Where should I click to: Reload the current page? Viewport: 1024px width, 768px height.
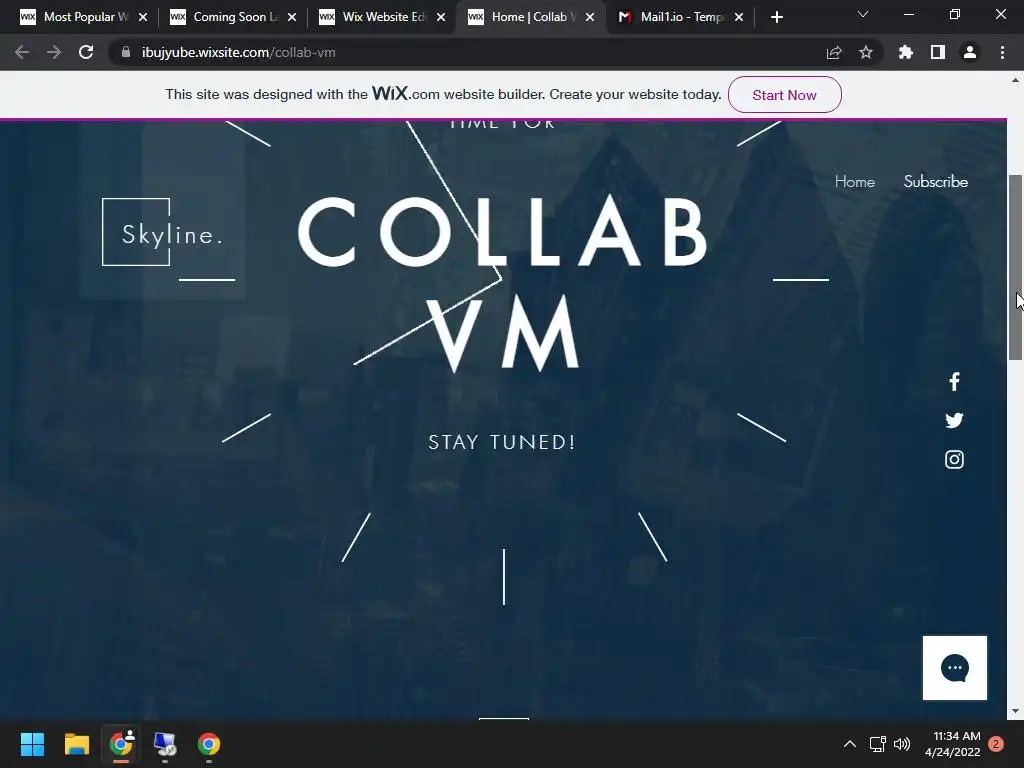(x=86, y=52)
